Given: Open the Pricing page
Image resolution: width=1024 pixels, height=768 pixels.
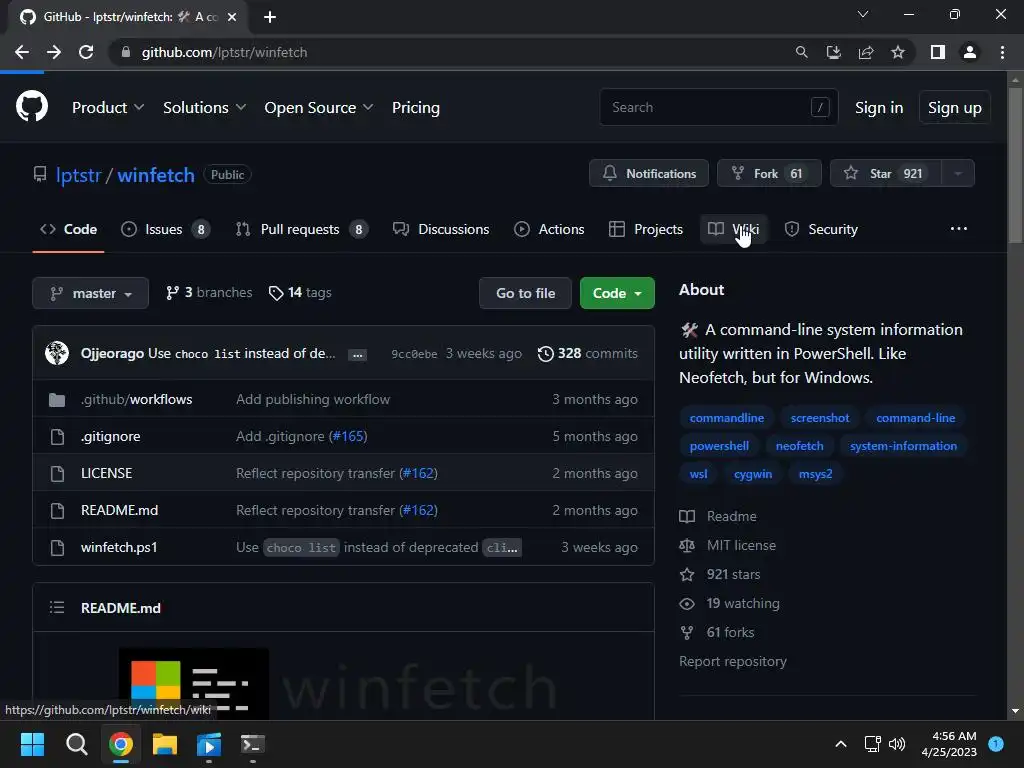Looking at the screenshot, I should pos(415,108).
